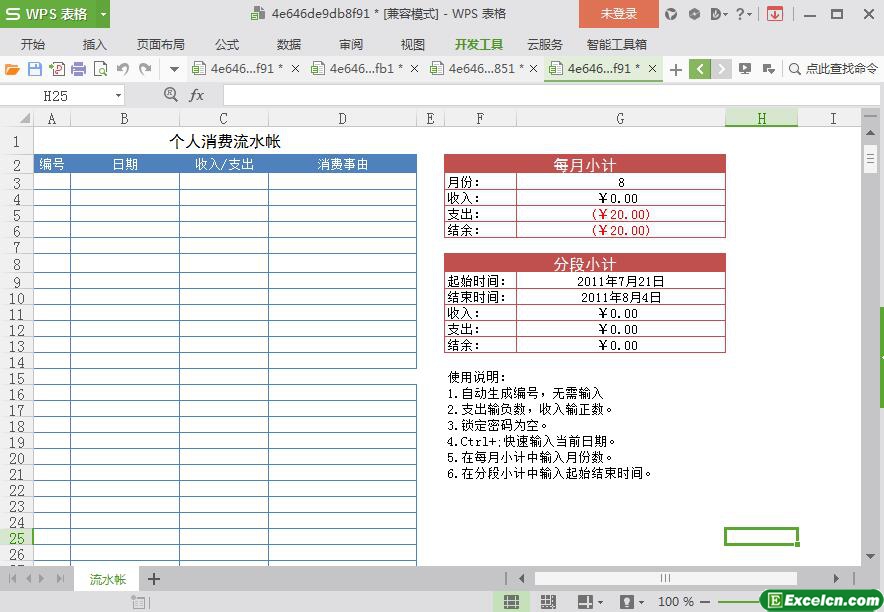This screenshot has width=884, height=612.
Task: Open Print Preview from the toolbar
Action: click(x=101, y=69)
